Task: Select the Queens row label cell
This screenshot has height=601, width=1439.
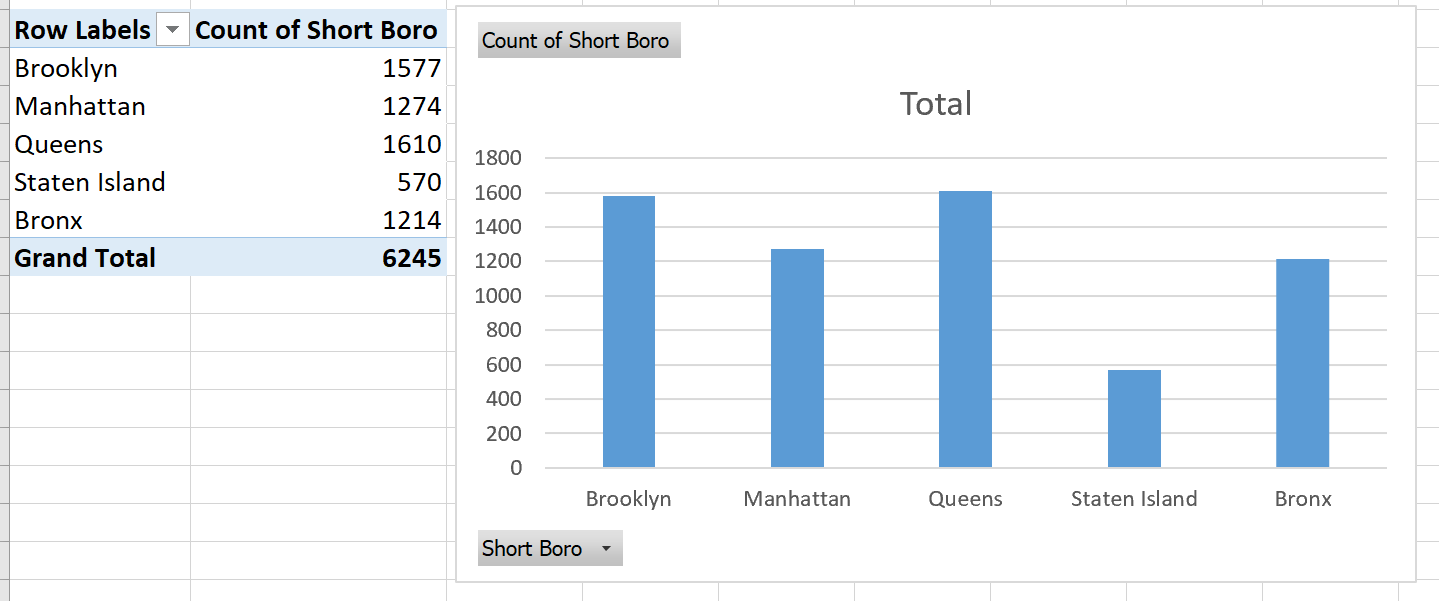Action: pos(100,145)
